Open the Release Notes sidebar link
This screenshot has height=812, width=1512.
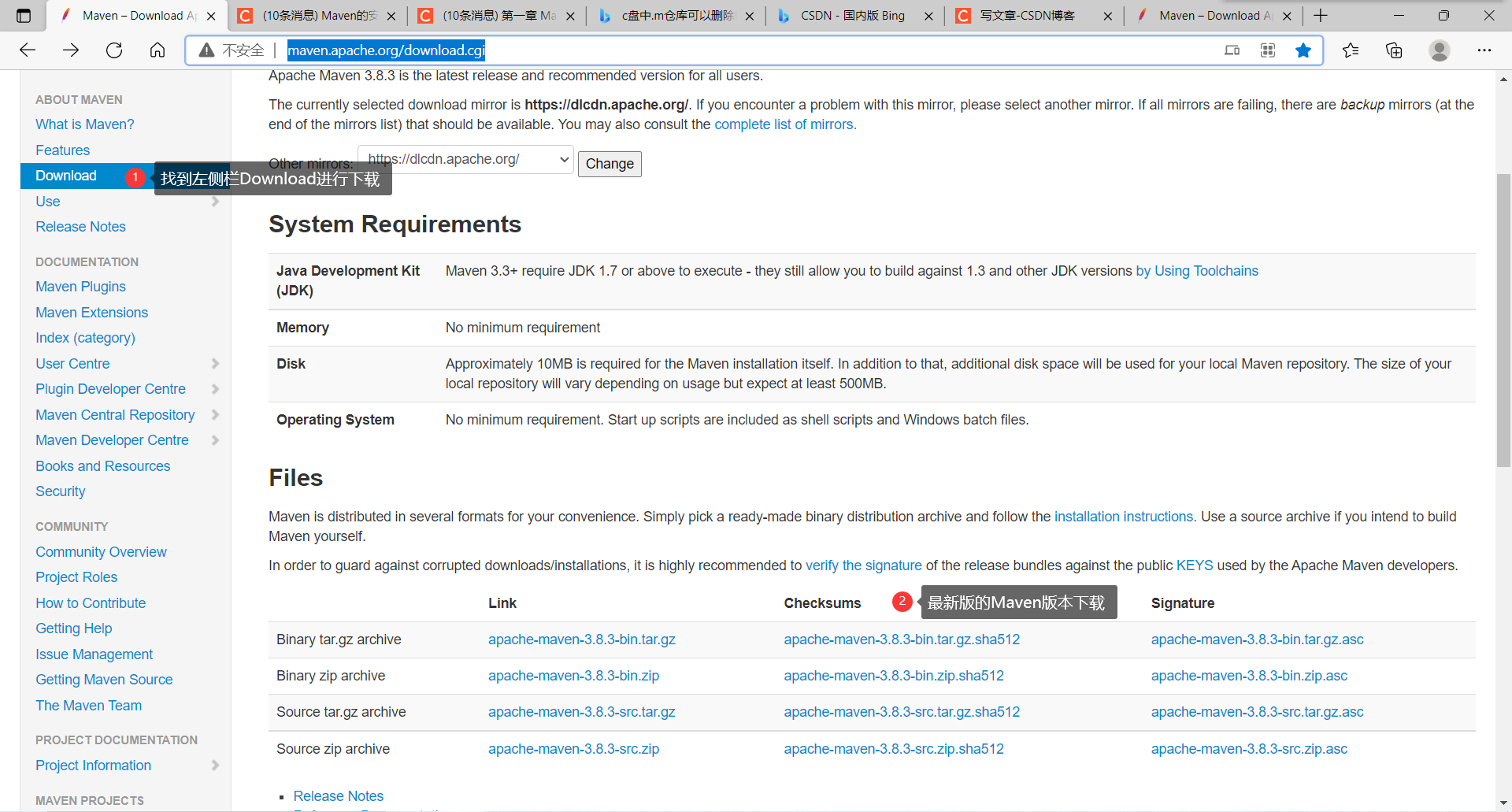point(80,227)
